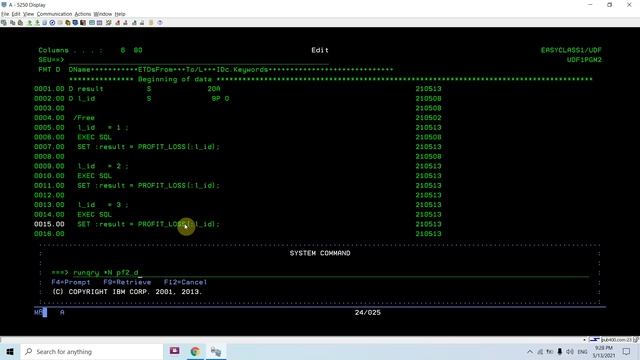Click the Print Screen toolbar icon
Viewport: 640px width, 360px height.
pos(4,23)
